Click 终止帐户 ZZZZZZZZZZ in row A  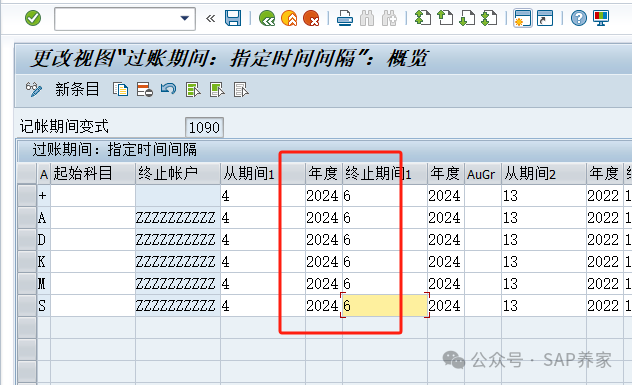[x=178, y=218]
